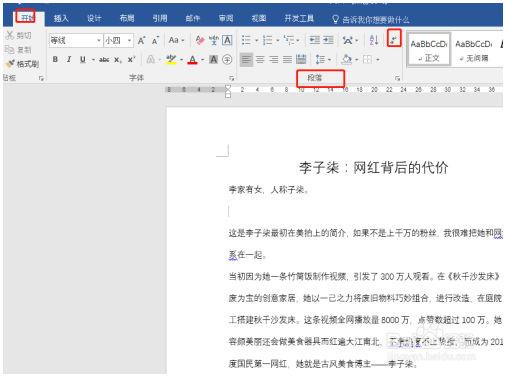Increase font size with grow icon
Viewport: 506px width, 377px height.
click(x=141, y=41)
